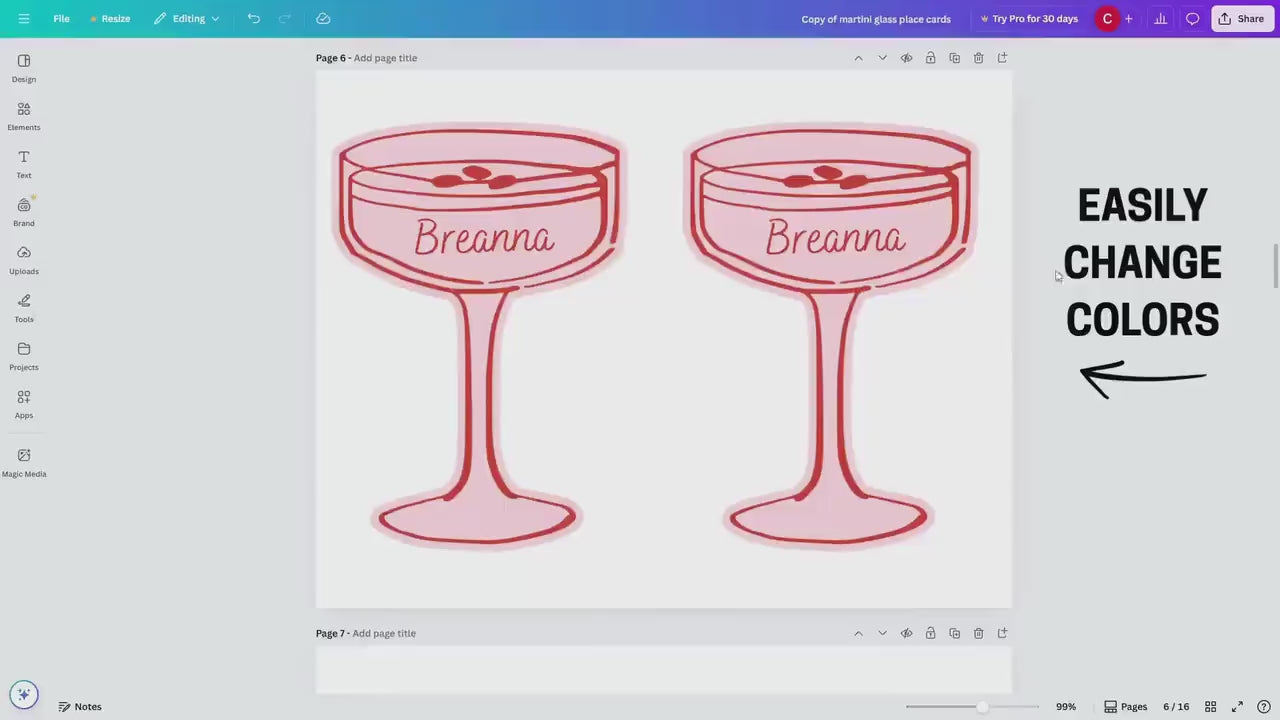Open Magic Media app
This screenshot has height=720, width=1280.
pyautogui.click(x=24, y=462)
